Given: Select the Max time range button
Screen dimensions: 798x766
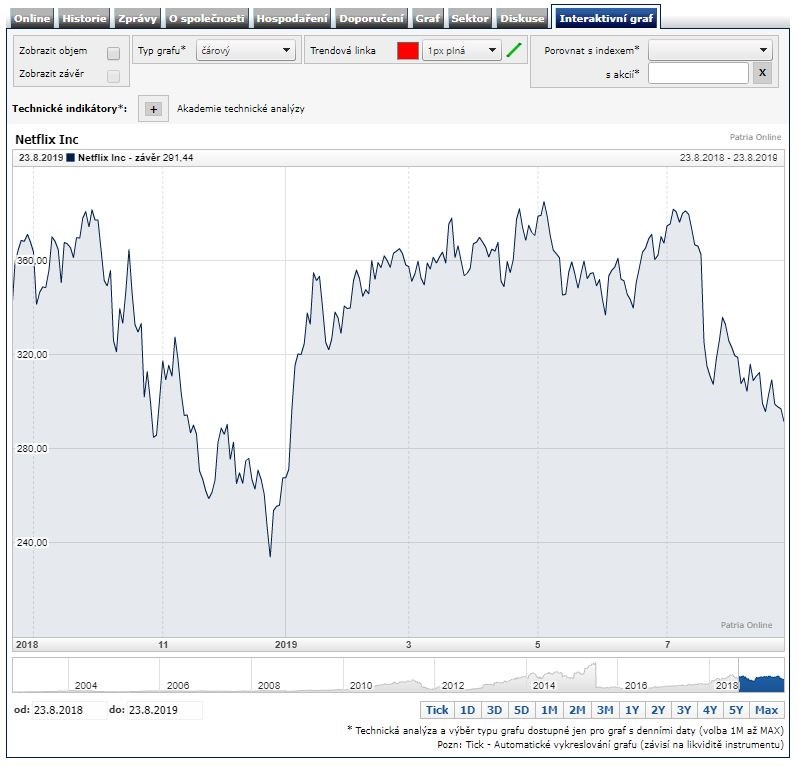Looking at the screenshot, I should [766, 710].
